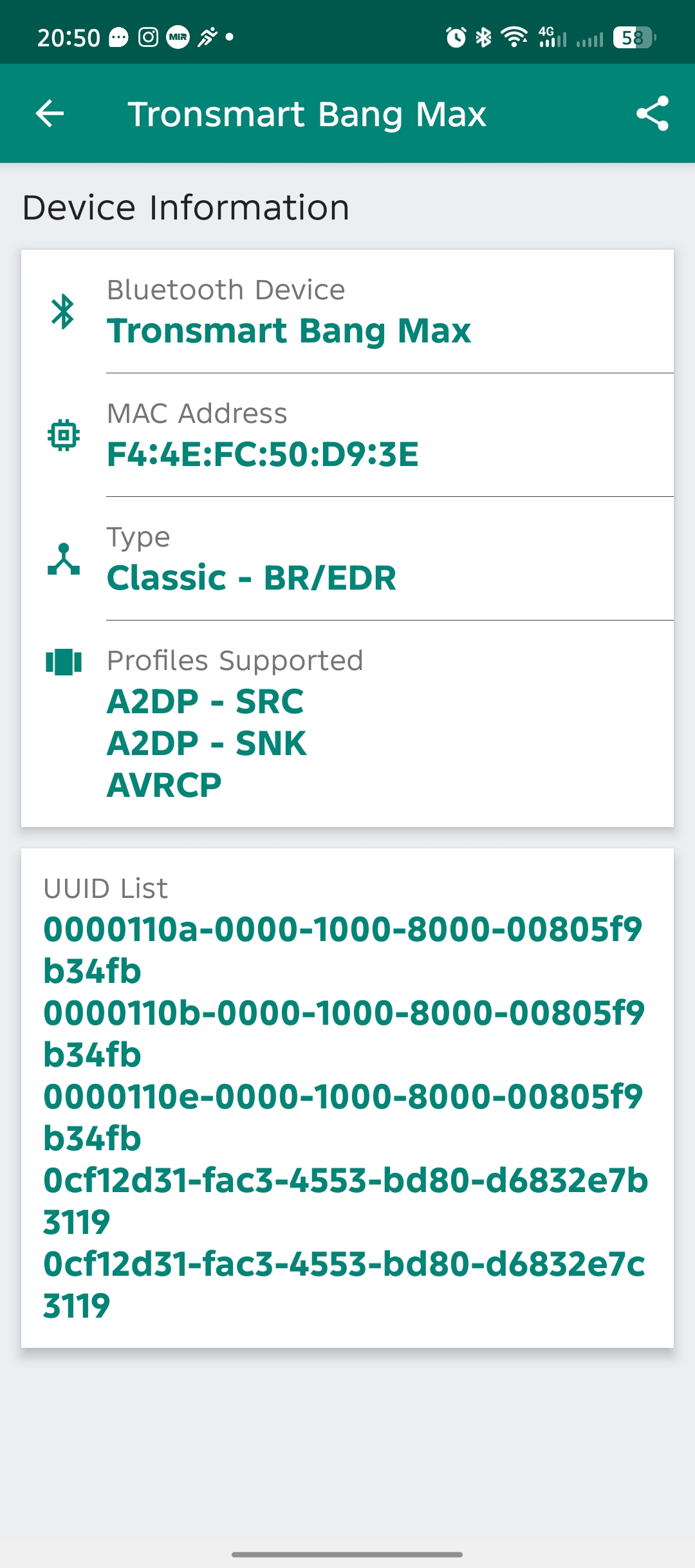Tap the AVRCP profile entry
695x1568 pixels.
tap(164, 785)
